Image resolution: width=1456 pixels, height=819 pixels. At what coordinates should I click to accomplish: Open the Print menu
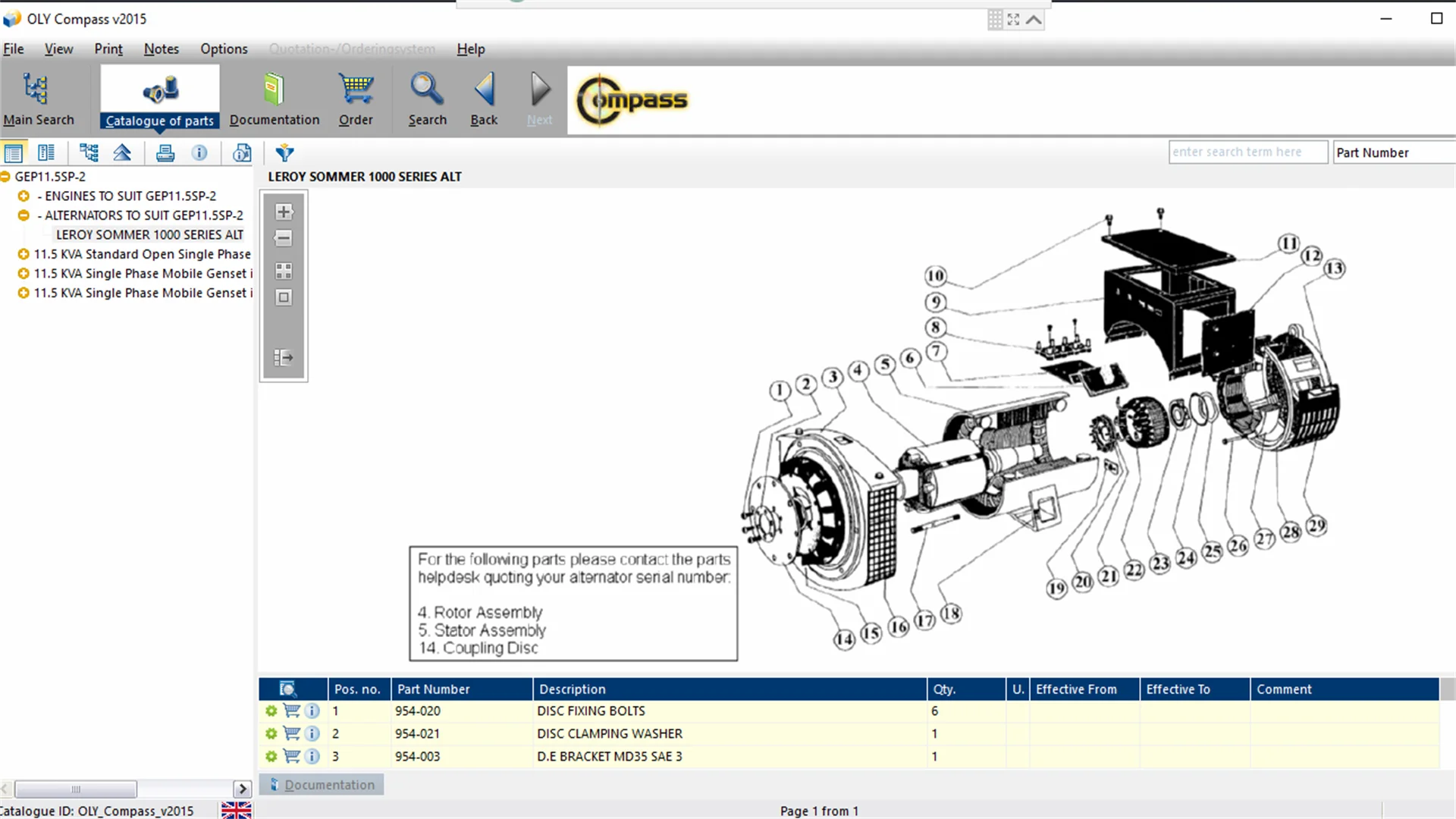[x=108, y=49]
